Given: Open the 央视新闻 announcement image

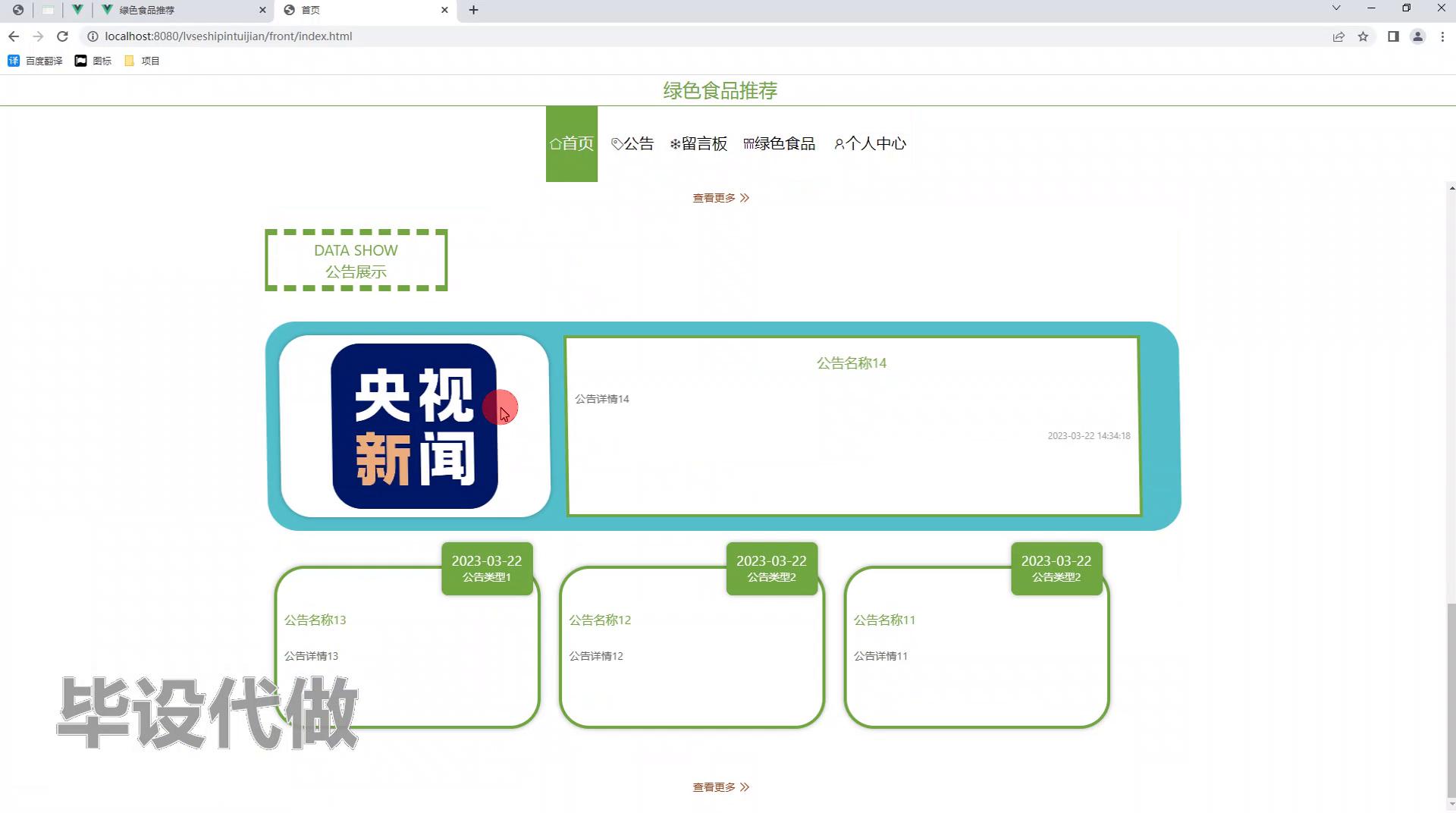Looking at the screenshot, I should tap(415, 426).
